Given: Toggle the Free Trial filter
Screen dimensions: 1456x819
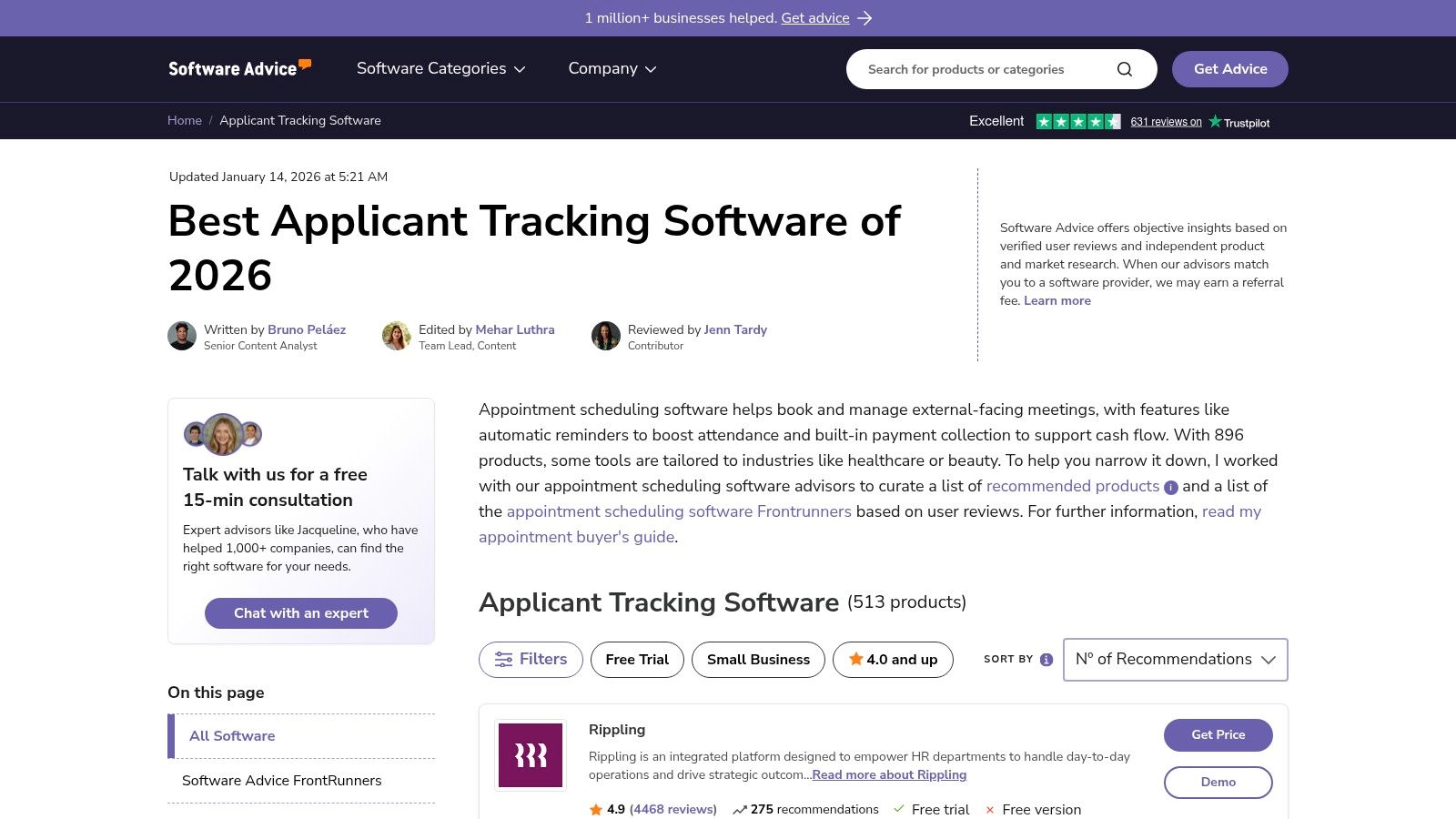Looking at the screenshot, I should tap(637, 659).
